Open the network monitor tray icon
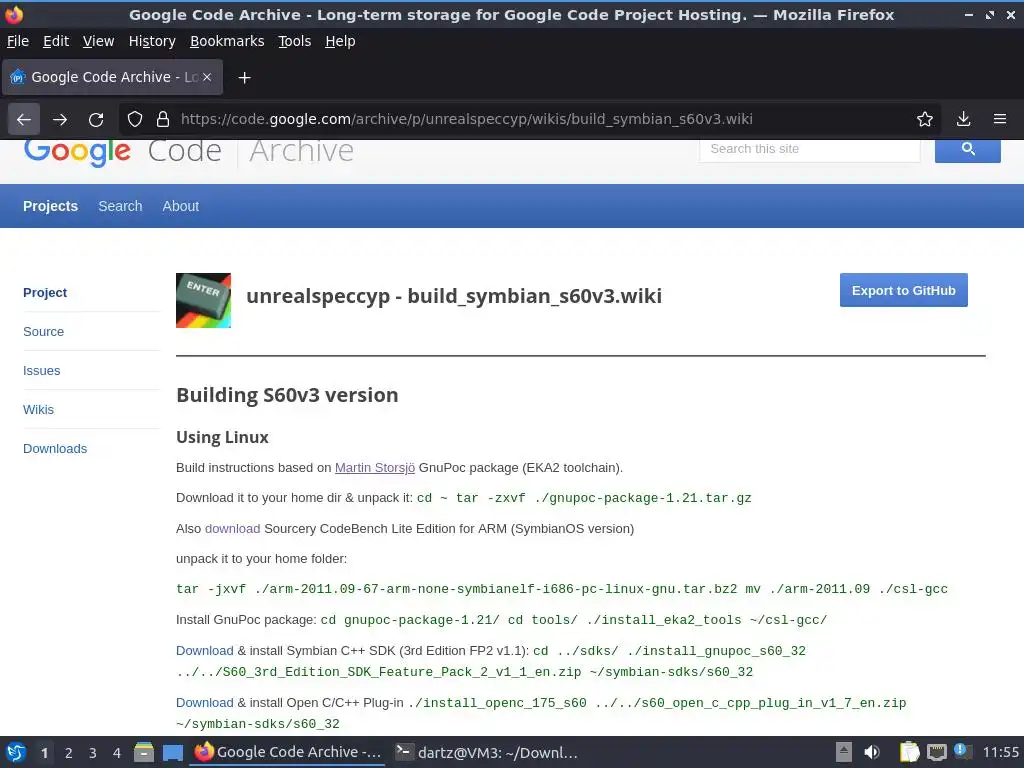 [x=936, y=752]
